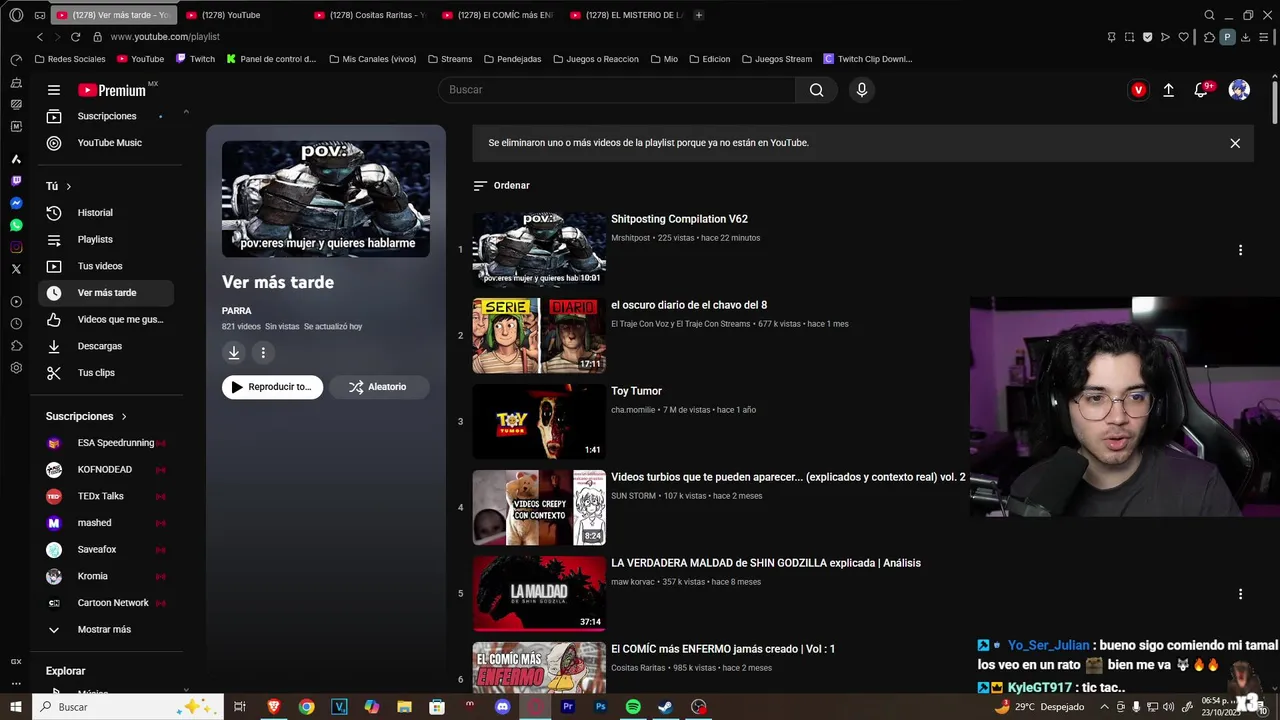Open browser snapshot tool icon

[1129, 37]
